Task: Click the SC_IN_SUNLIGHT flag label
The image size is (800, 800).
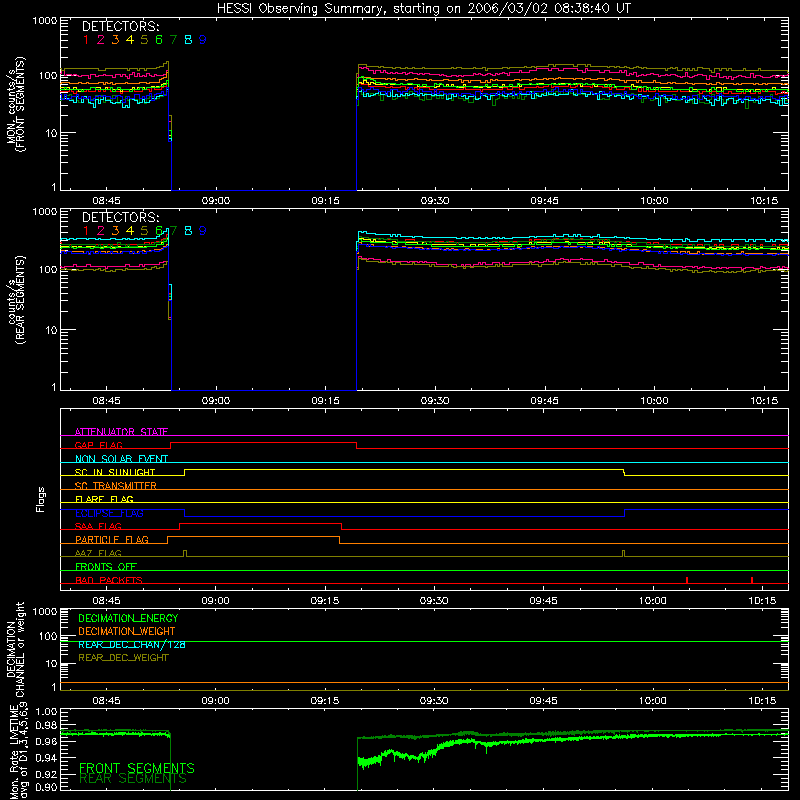Action: 115,472
